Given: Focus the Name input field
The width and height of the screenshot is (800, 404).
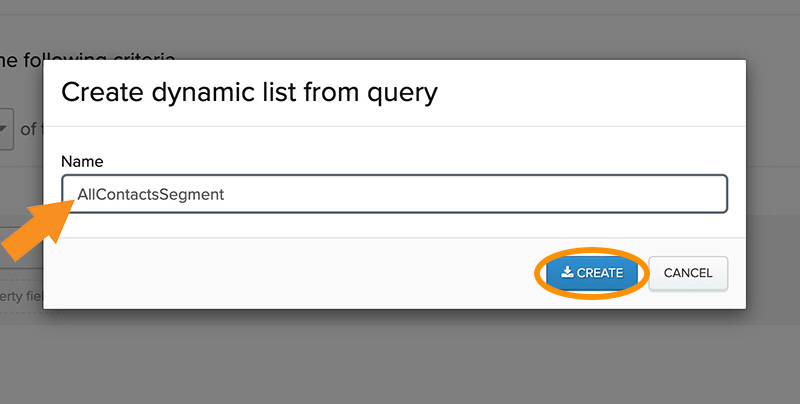Looking at the screenshot, I should tap(394, 194).
